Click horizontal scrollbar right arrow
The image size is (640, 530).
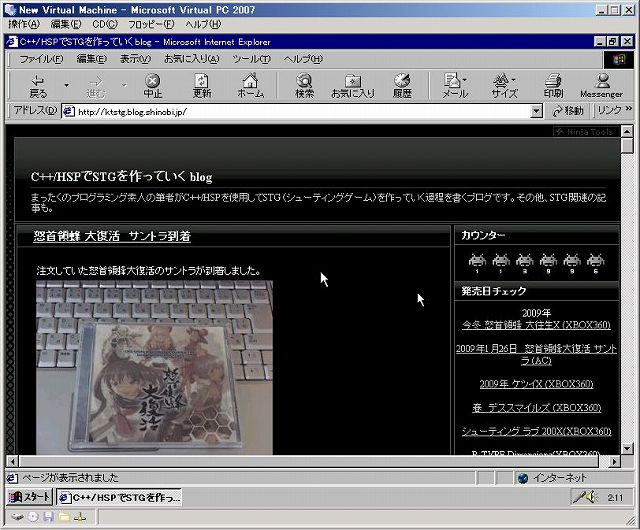point(614,462)
